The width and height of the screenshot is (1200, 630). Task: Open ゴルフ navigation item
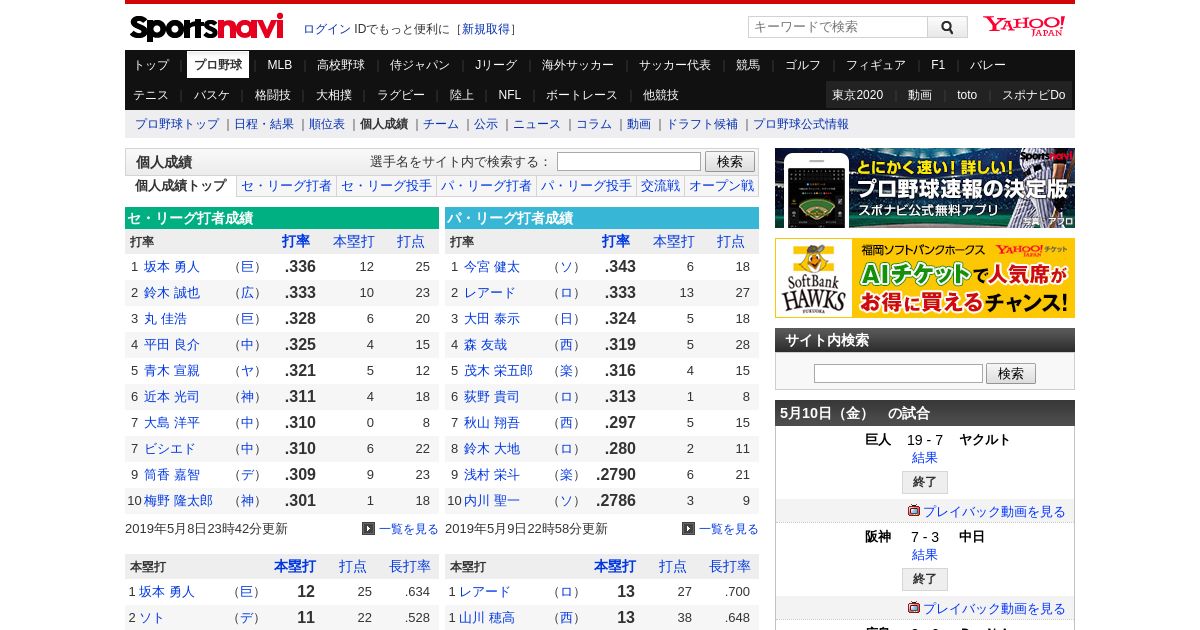[x=803, y=65]
